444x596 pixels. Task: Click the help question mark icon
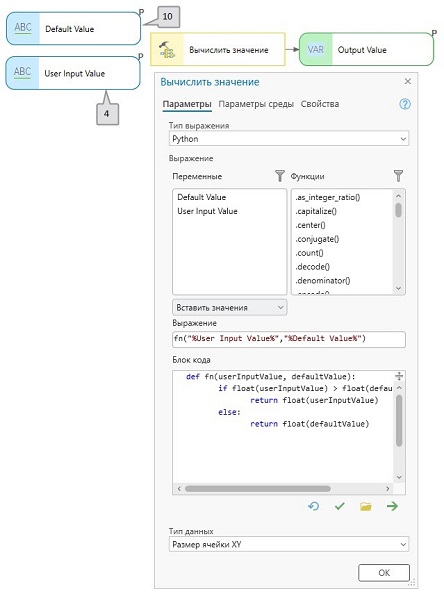click(x=405, y=104)
